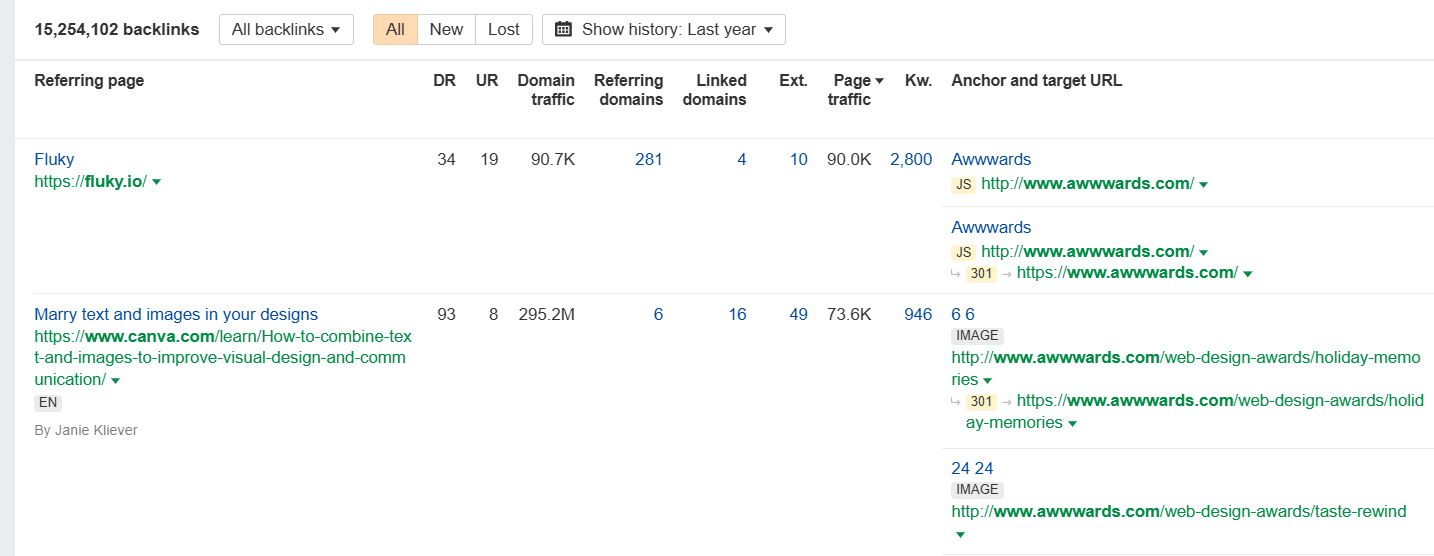
Task: Open redirected https://www.awwwards.com/ link
Action: (1127, 272)
